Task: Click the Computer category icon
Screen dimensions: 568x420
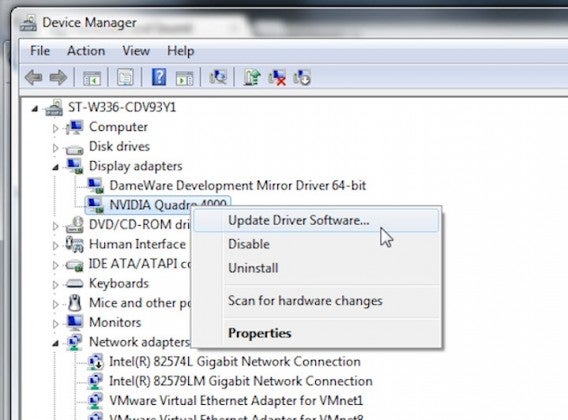Action: [75, 127]
